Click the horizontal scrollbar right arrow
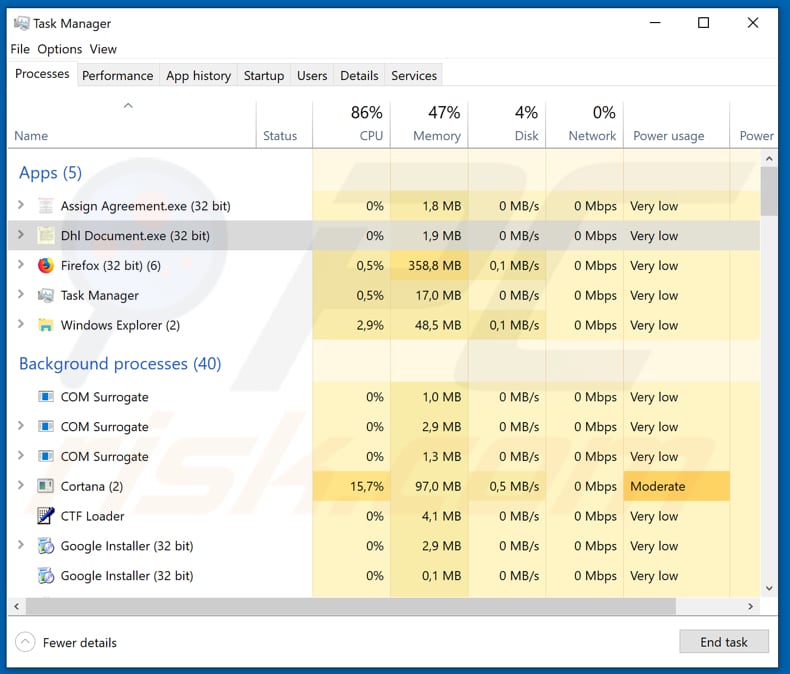 pos(751,606)
